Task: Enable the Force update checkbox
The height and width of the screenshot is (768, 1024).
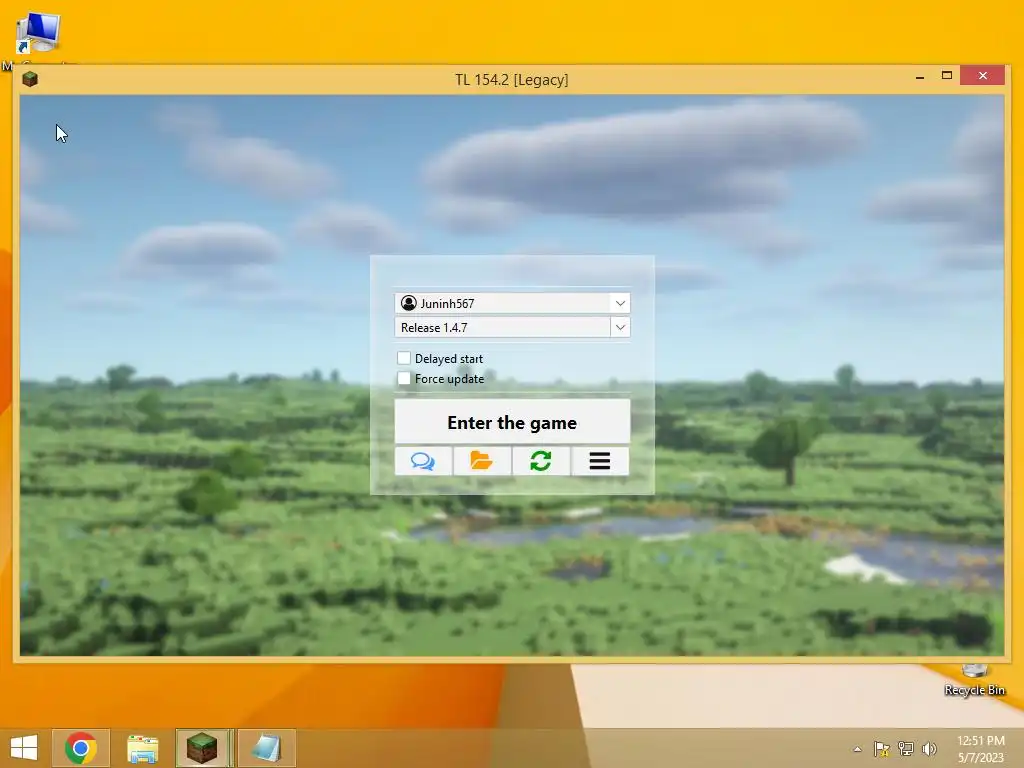Action: [404, 378]
